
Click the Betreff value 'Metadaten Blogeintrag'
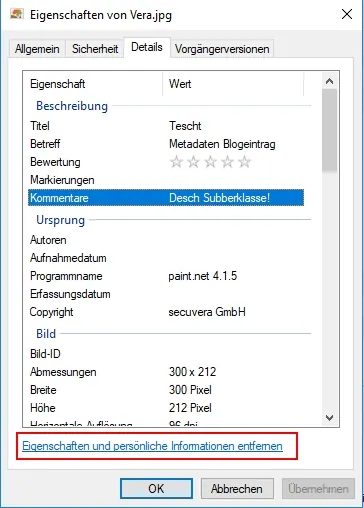222,144
